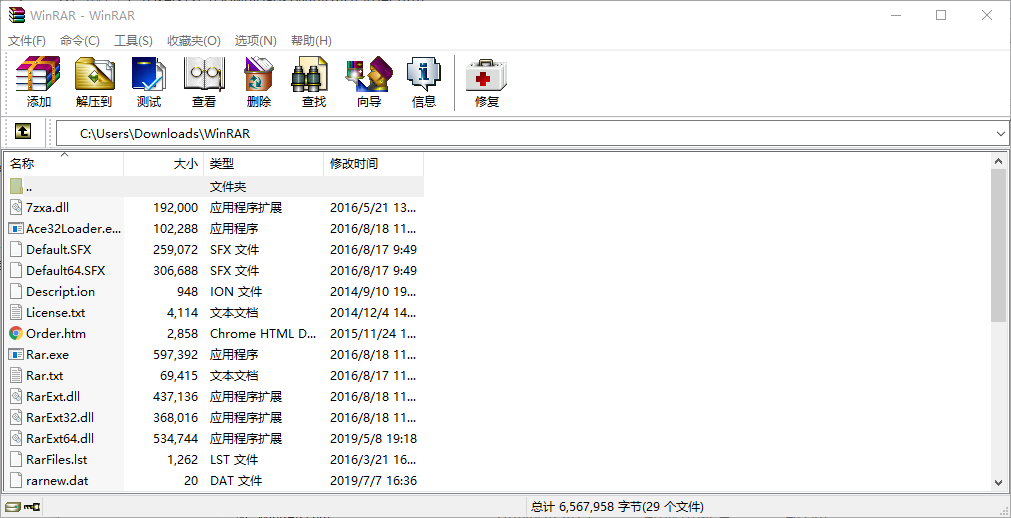Open the 收藏夹(O) menu

pyautogui.click(x=194, y=41)
